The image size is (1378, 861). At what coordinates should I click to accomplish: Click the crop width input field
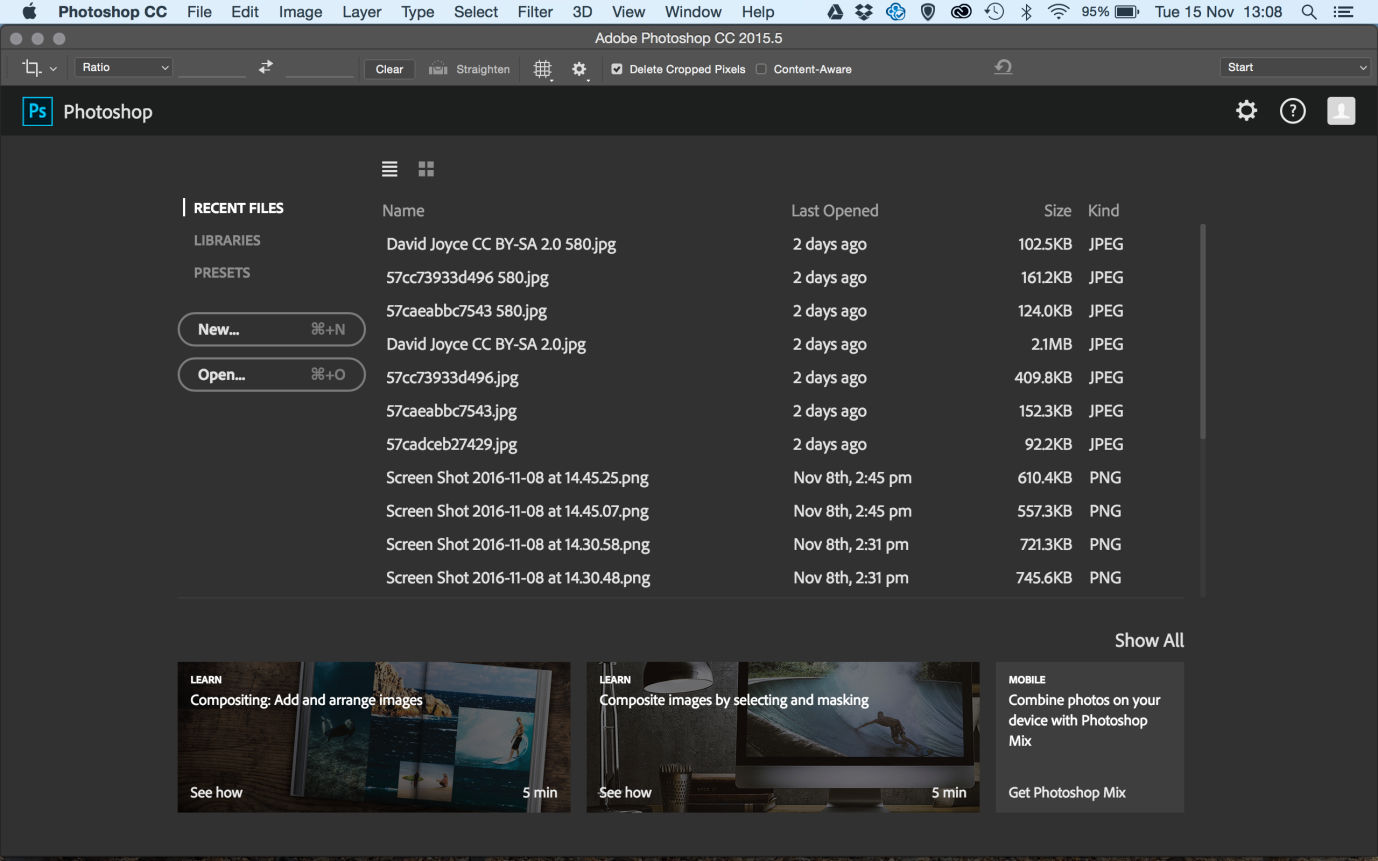[212, 68]
